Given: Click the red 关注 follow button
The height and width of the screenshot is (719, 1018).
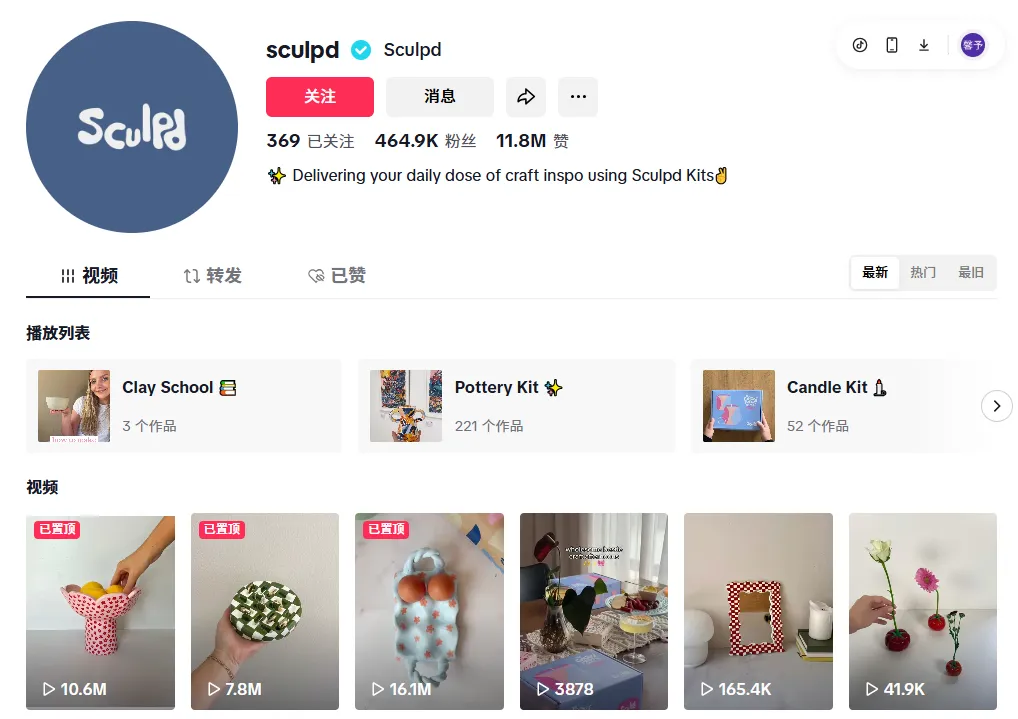Looking at the screenshot, I should click(x=319, y=97).
